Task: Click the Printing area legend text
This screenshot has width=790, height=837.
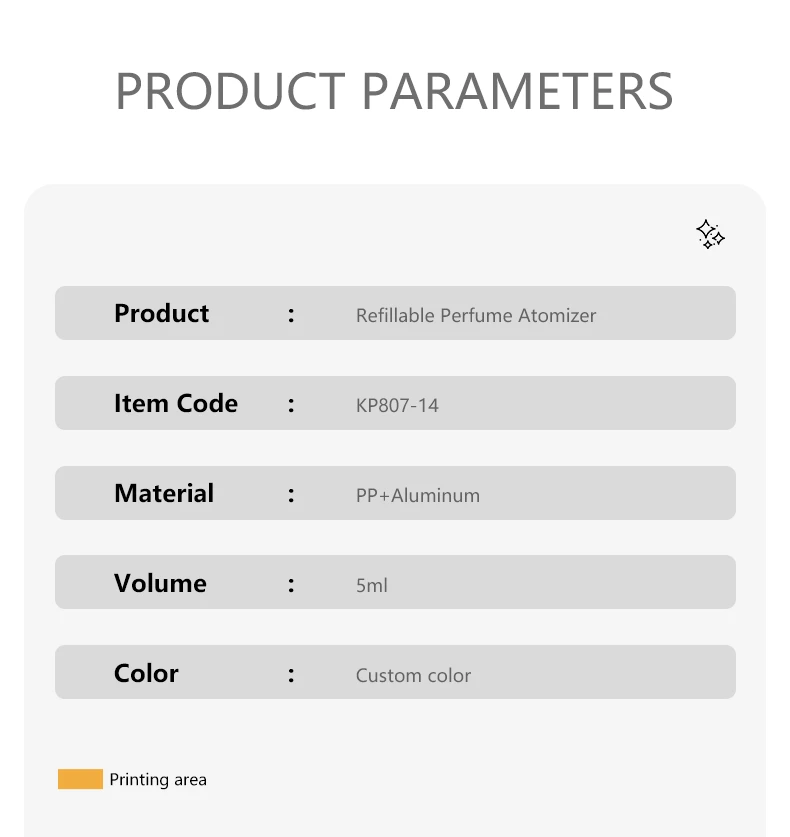Action: point(158,779)
